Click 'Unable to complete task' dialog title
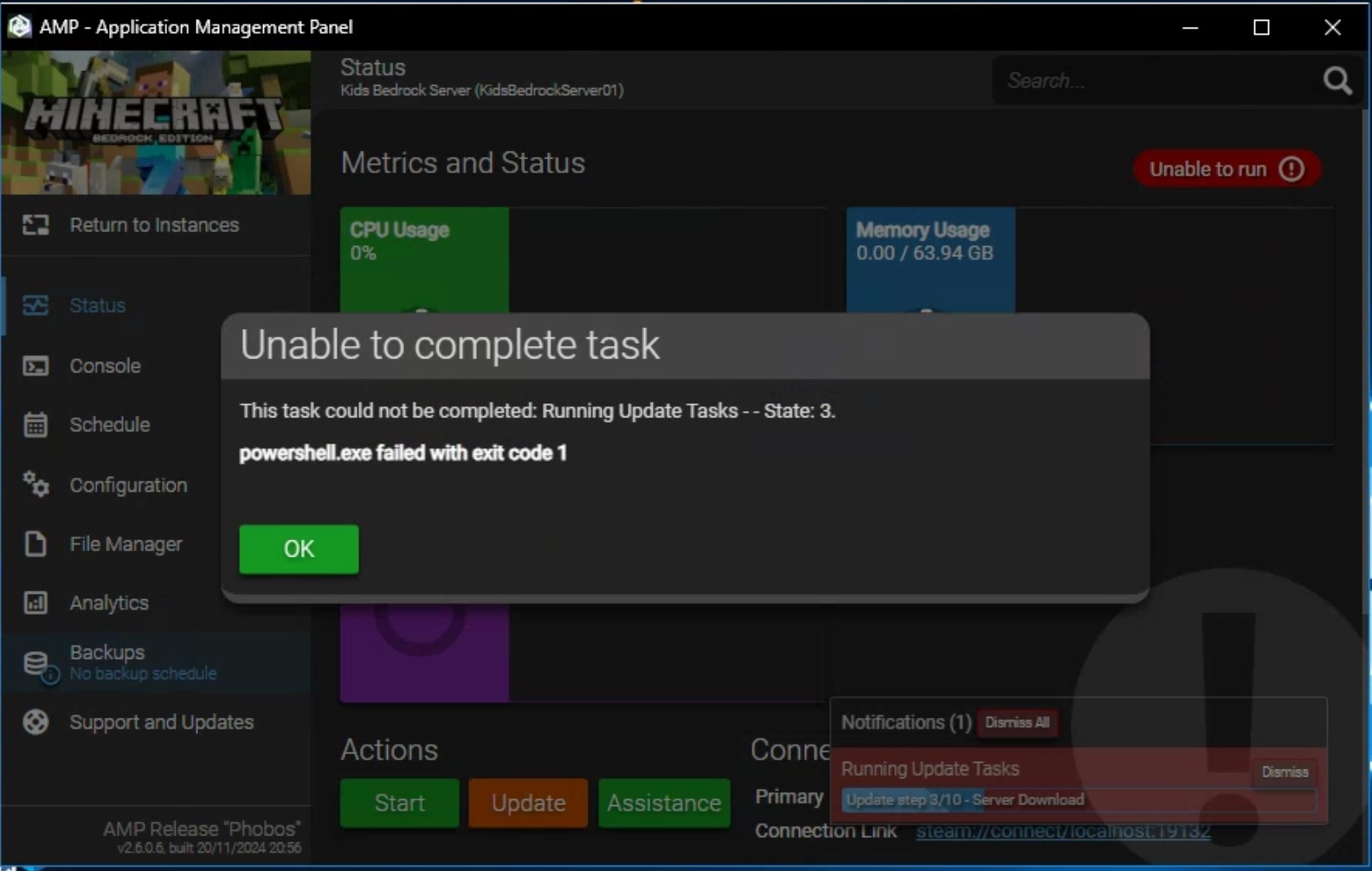Screen dimensions: 1372x871 (449, 345)
